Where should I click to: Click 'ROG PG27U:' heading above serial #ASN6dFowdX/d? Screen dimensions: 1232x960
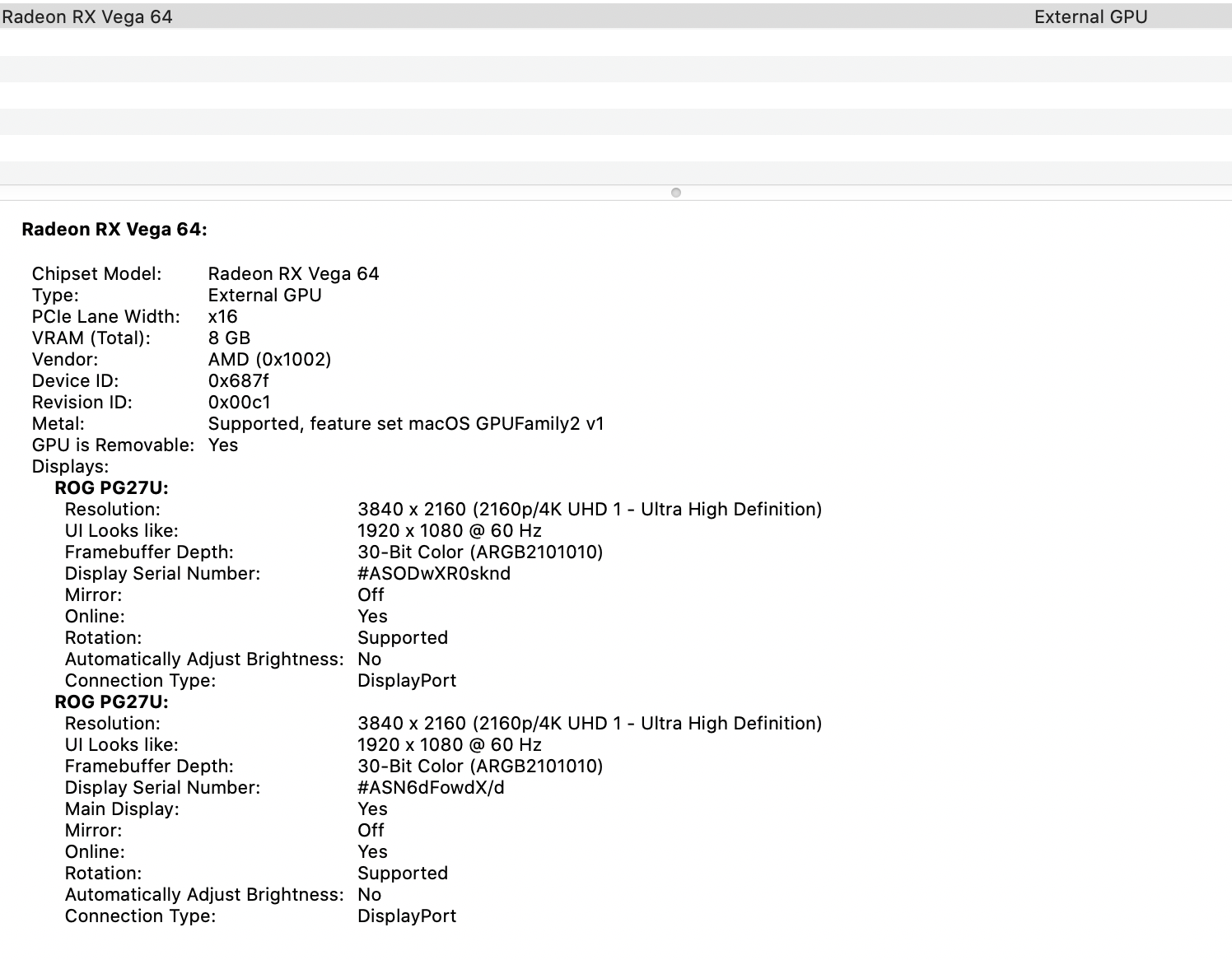coord(111,702)
